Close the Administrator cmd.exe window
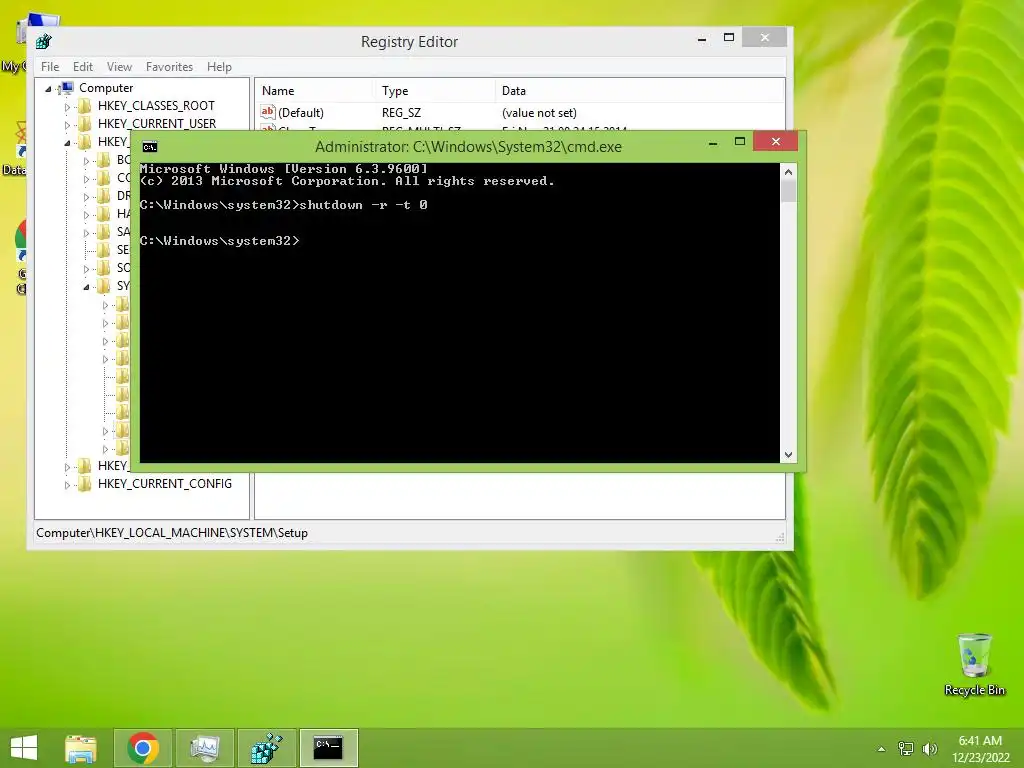Viewport: 1024px width, 768px height. coord(775,141)
